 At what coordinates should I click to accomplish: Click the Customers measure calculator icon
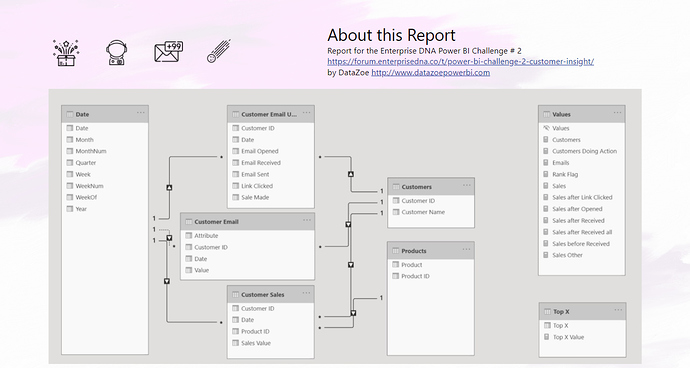(x=547, y=140)
